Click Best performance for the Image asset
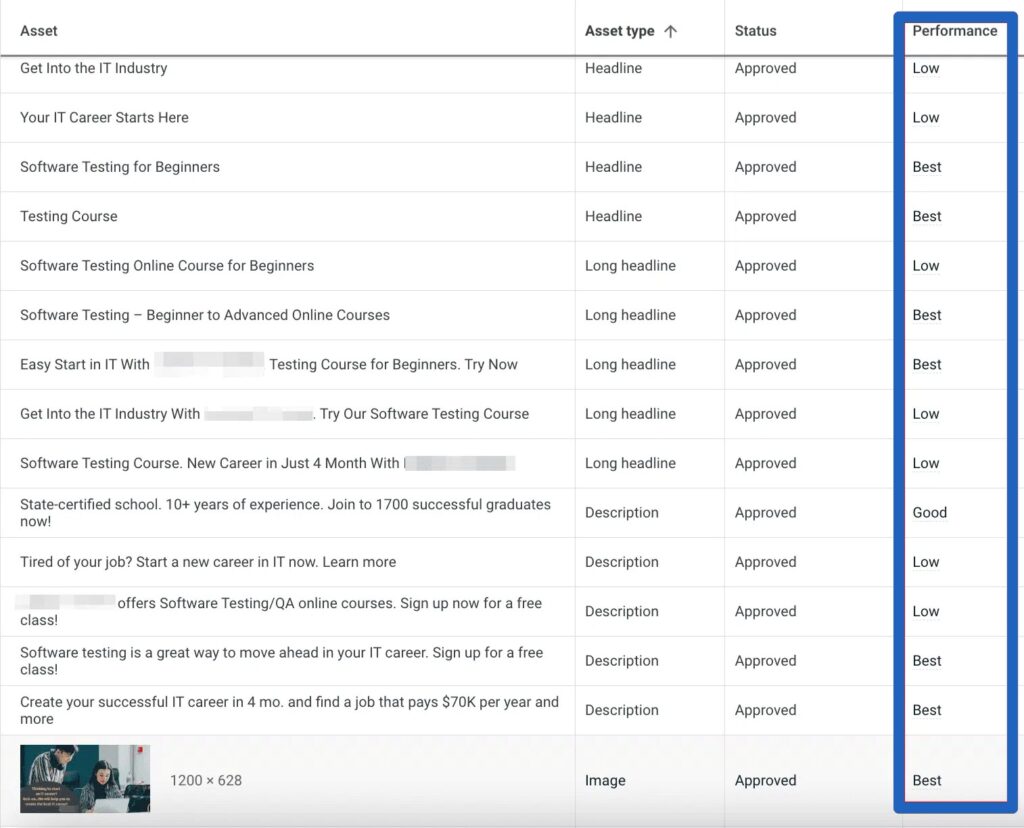 tap(927, 780)
